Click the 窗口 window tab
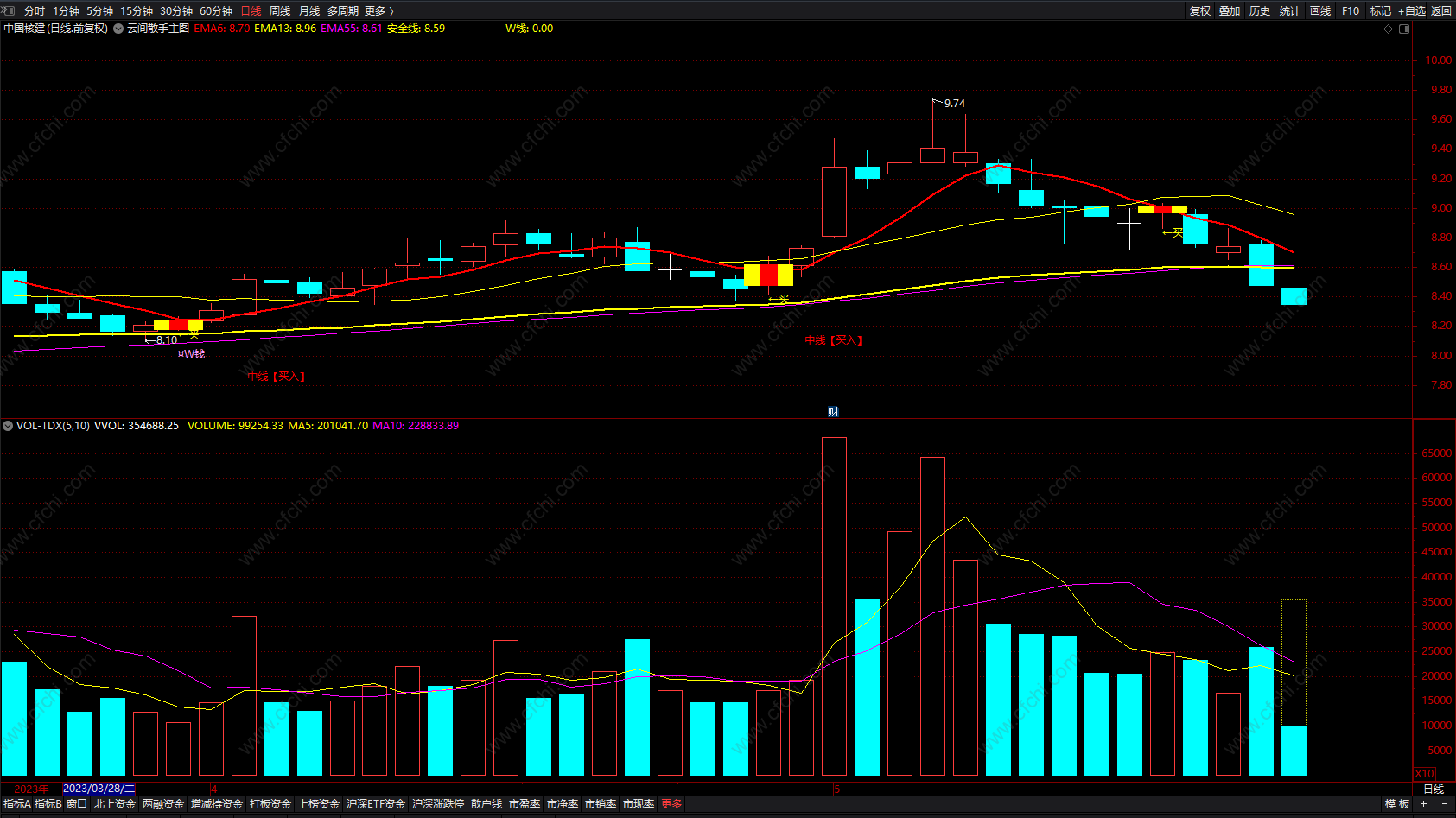 pos(77,804)
